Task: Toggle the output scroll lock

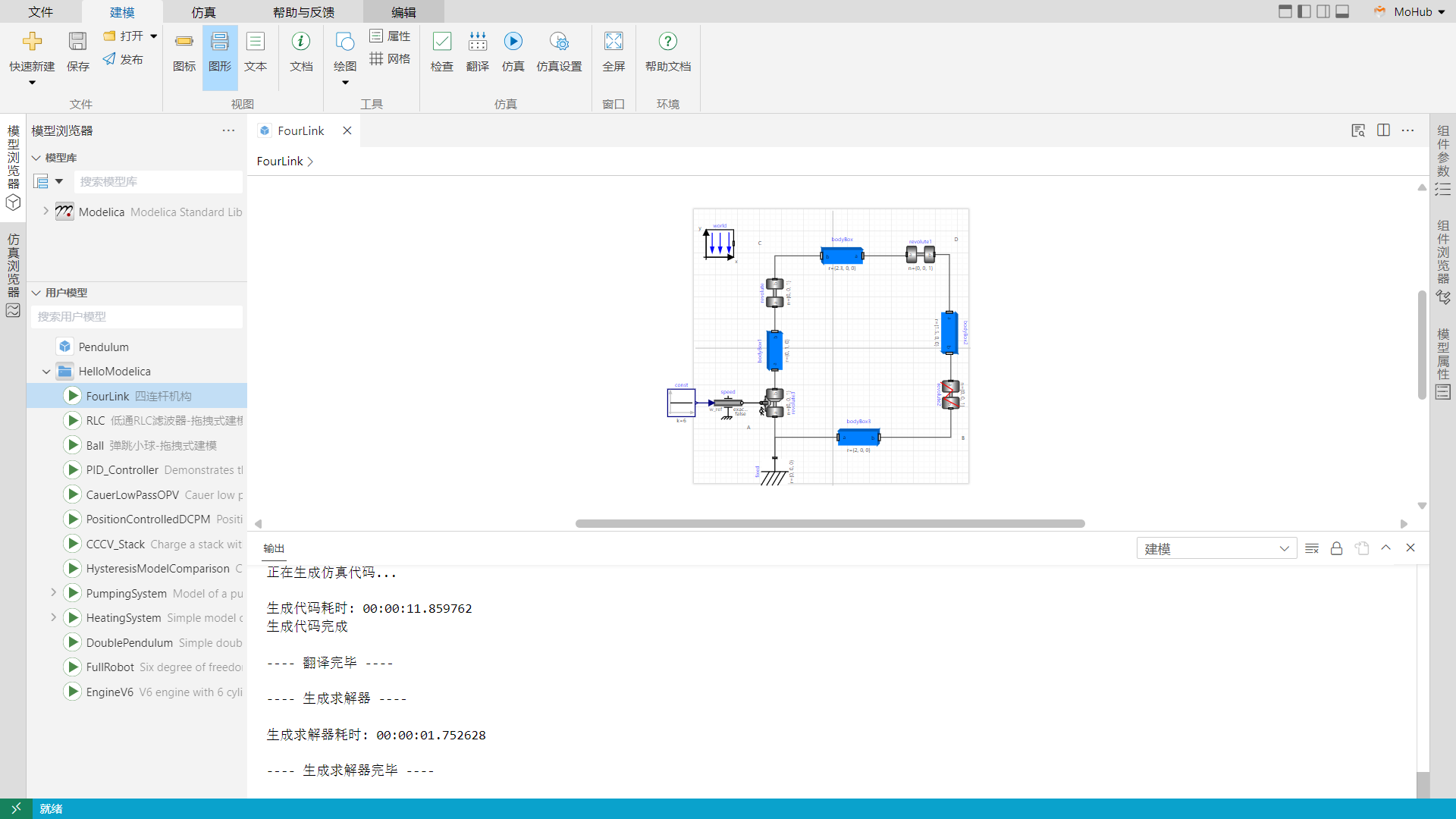Action: [1336, 548]
